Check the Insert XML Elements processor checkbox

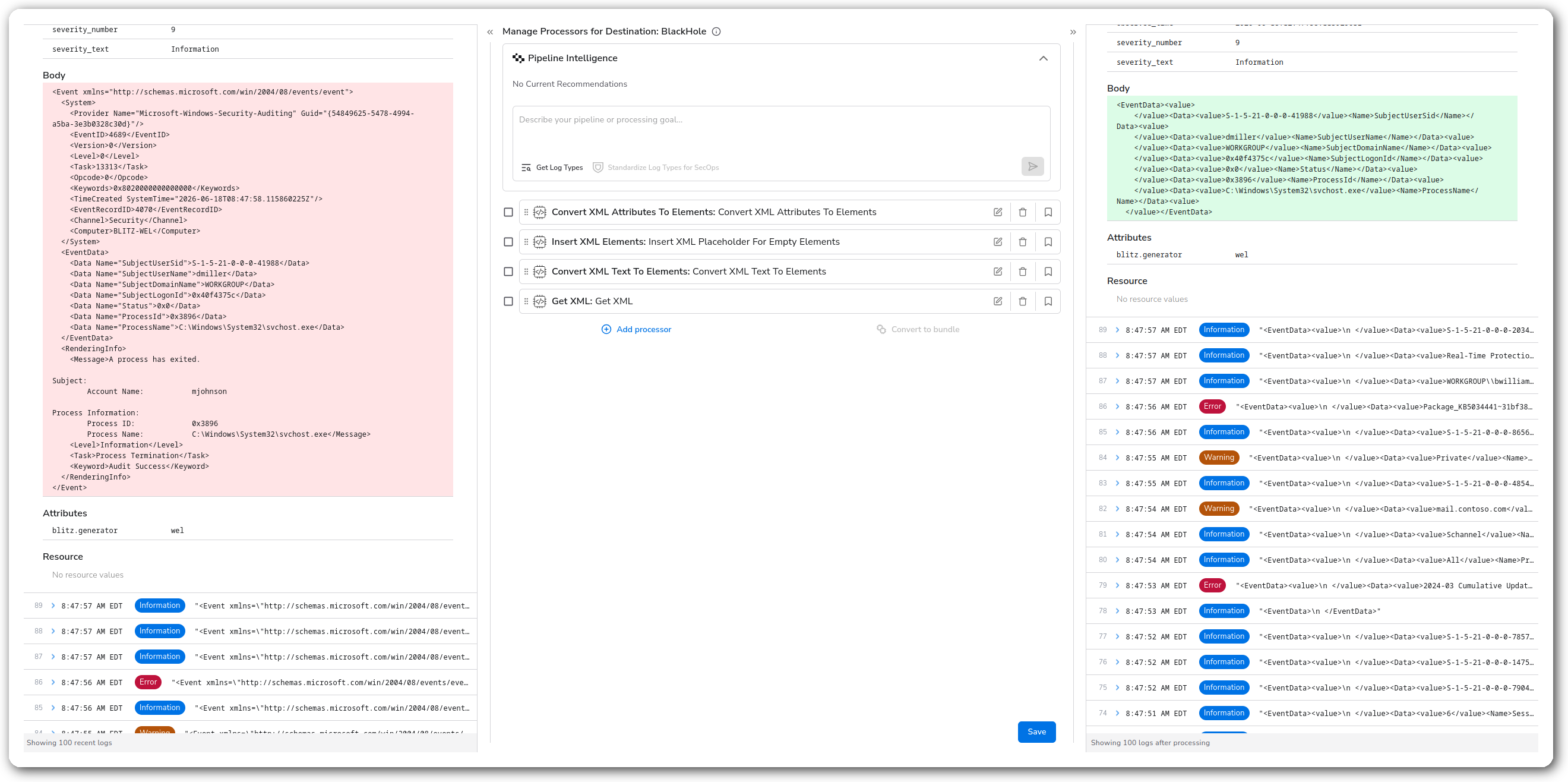pyautogui.click(x=508, y=242)
